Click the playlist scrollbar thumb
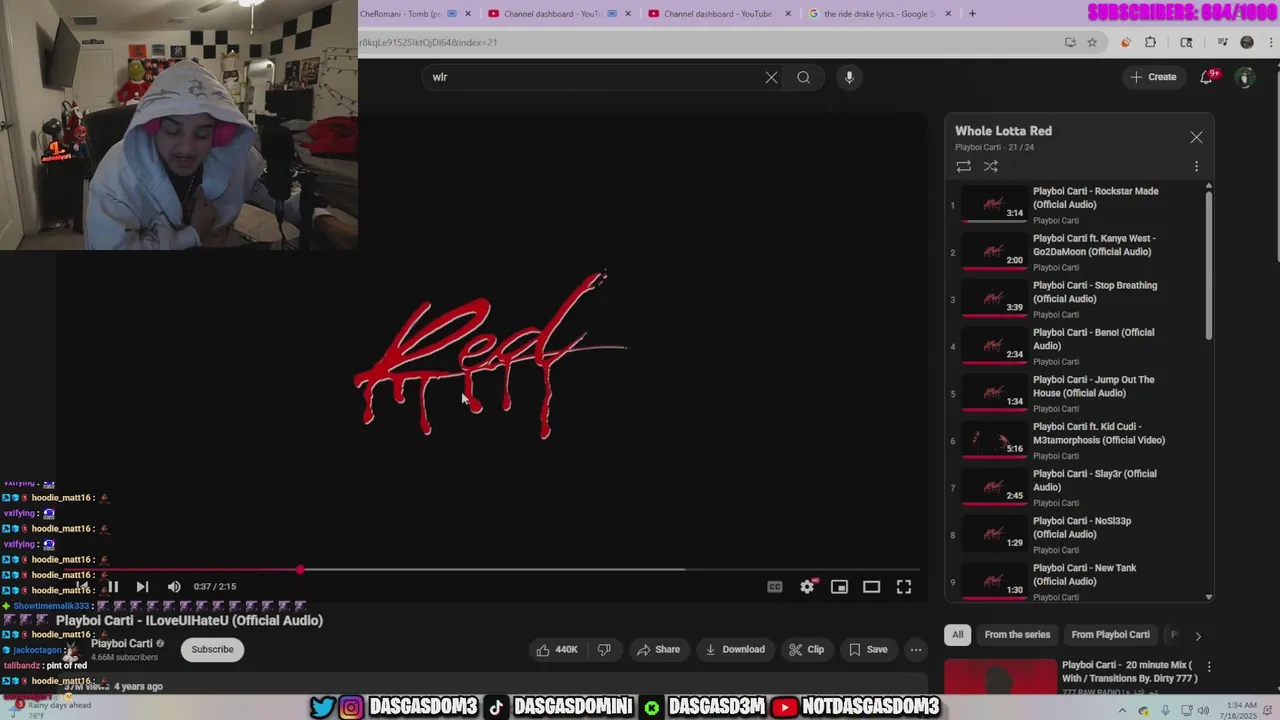 pos(1208,265)
